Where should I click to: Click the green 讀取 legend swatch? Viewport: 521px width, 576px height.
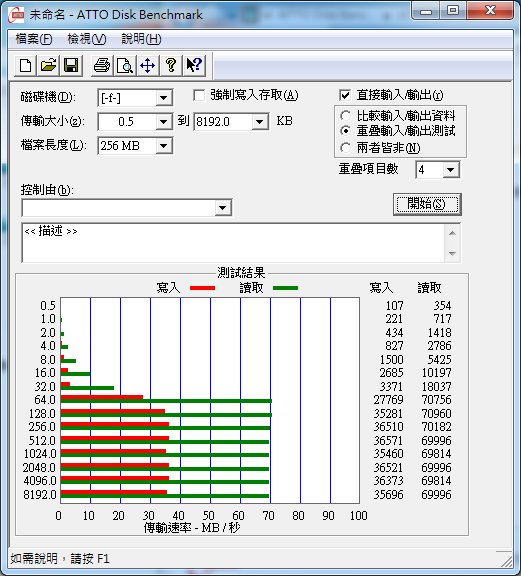pyautogui.click(x=285, y=288)
